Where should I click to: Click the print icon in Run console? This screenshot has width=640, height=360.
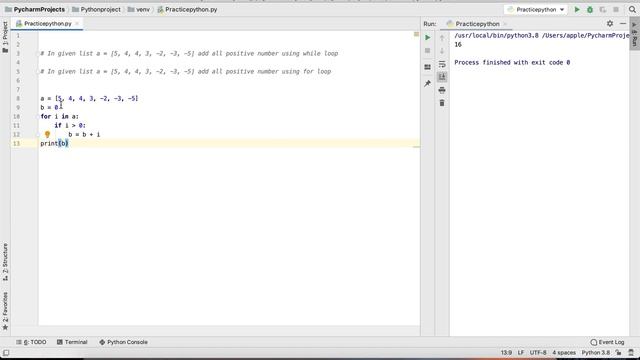click(x=442, y=90)
